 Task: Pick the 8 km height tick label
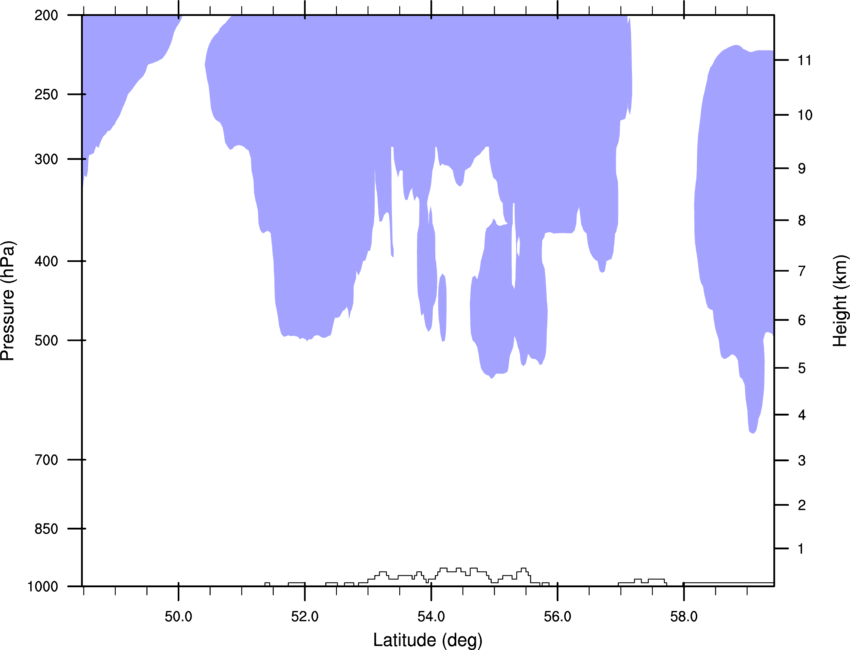(801, 221)
